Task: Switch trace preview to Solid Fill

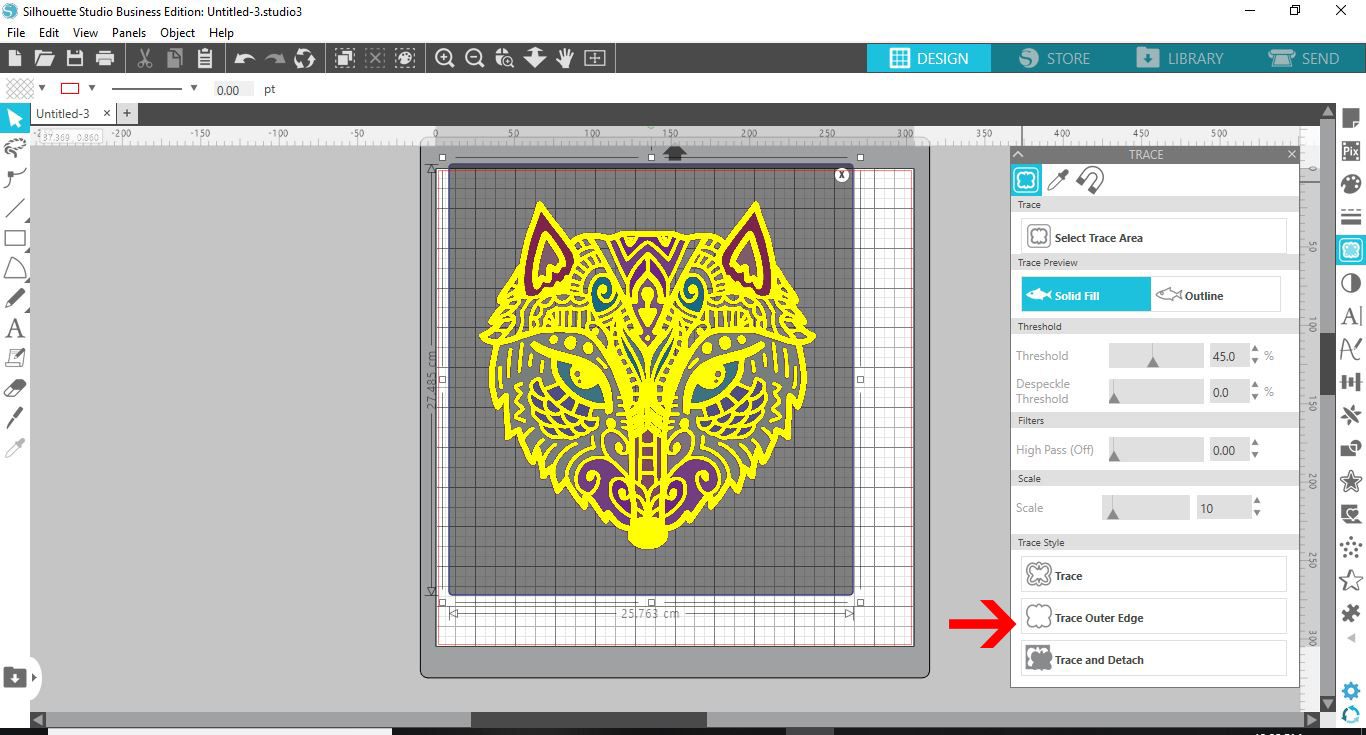Action: pyautogui.click(x=1086, y=295)
